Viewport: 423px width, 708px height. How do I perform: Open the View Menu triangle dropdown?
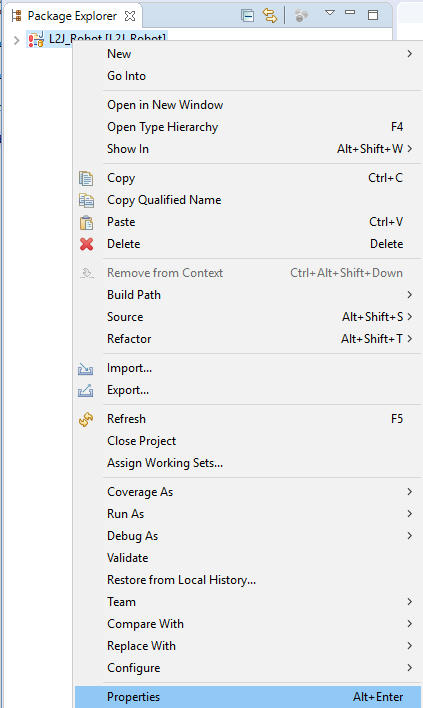[x=330, y=13]
